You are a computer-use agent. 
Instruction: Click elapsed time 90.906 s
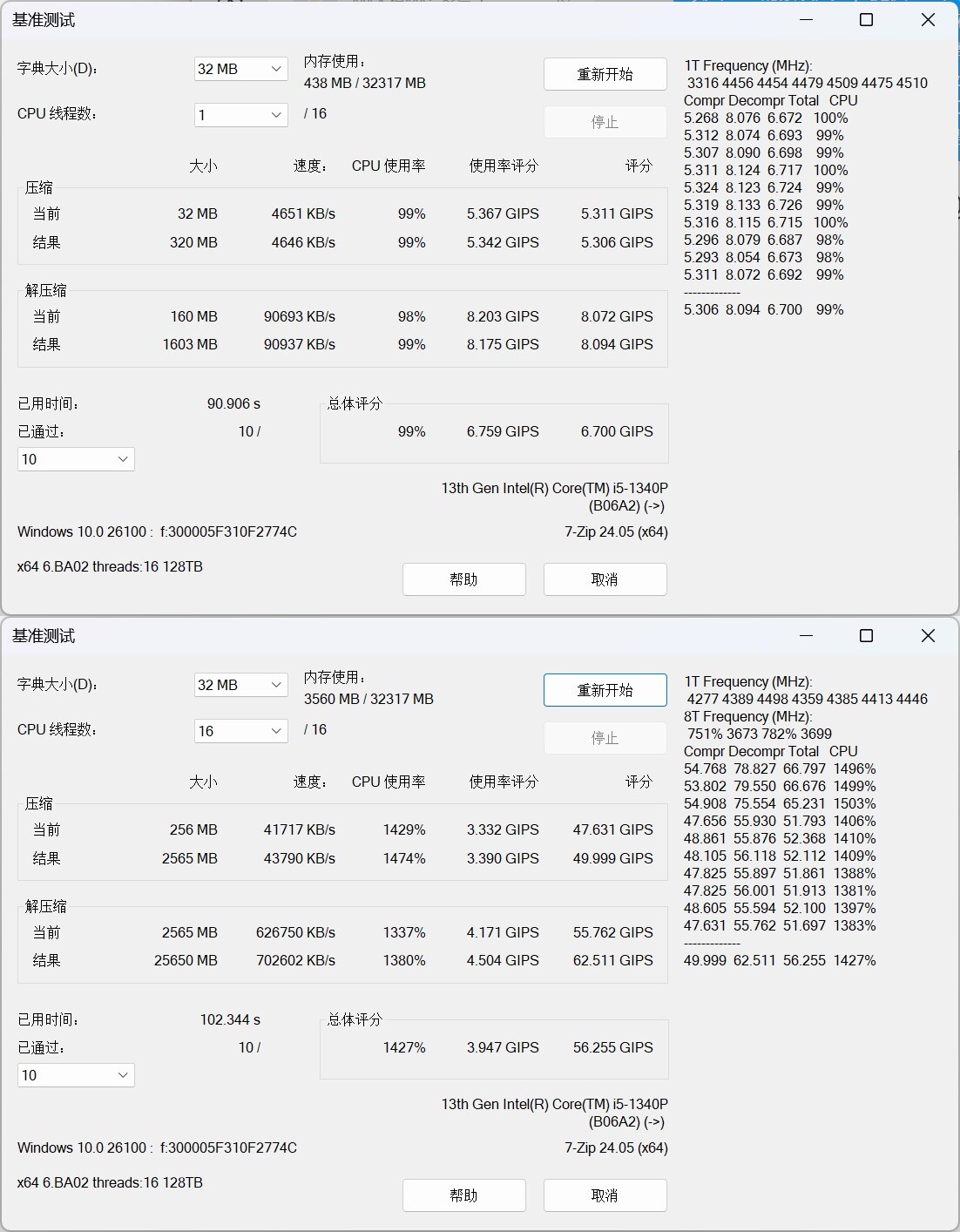[233, 403]
